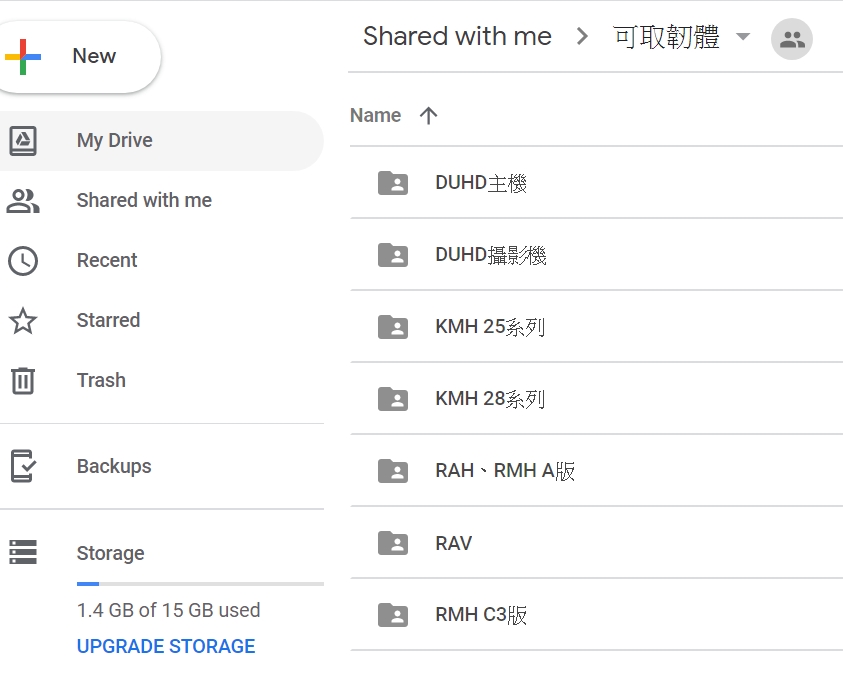Click the colorful plus icon on New
This screenshot has height=677, width=843.
point(23,56)
